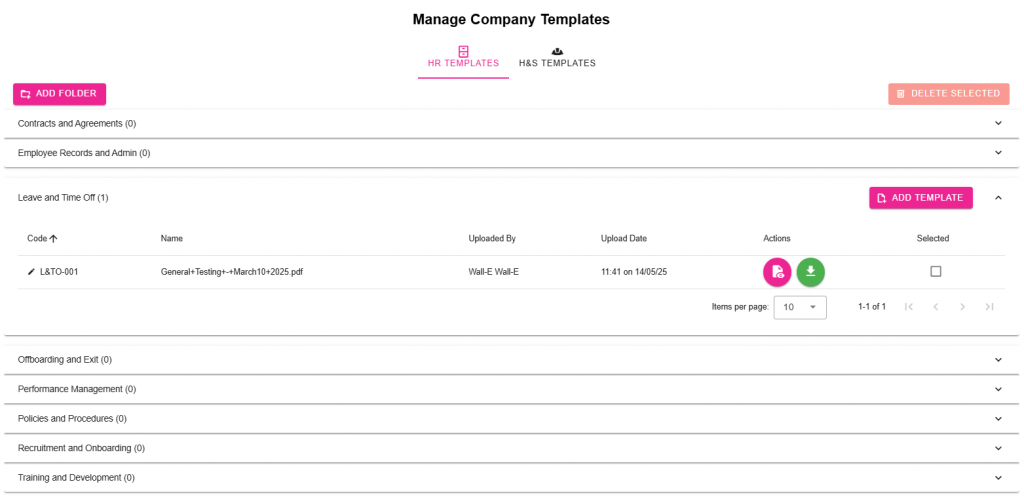Expand the Contracts and Agreements folder

point(998,123)
